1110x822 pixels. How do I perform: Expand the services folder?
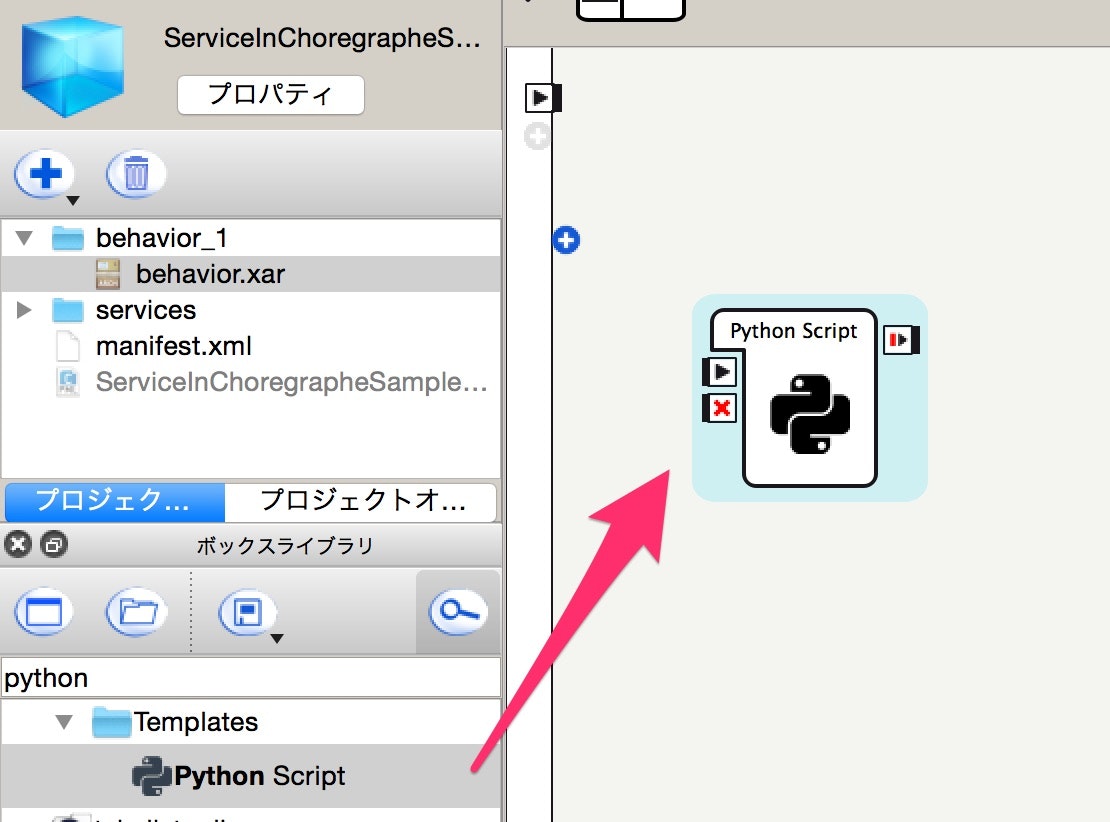(23, 309)
